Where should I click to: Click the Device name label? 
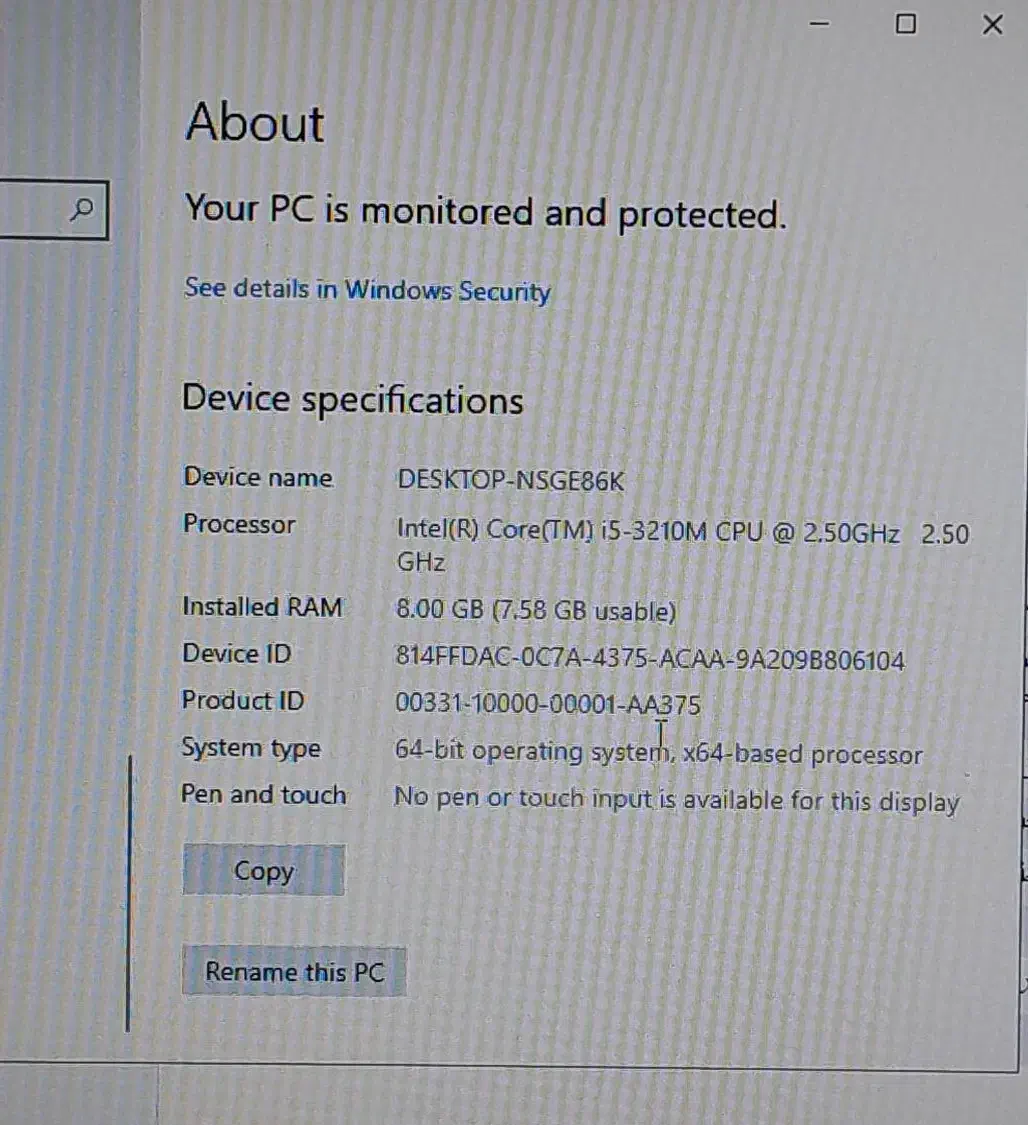pos(258,477)
